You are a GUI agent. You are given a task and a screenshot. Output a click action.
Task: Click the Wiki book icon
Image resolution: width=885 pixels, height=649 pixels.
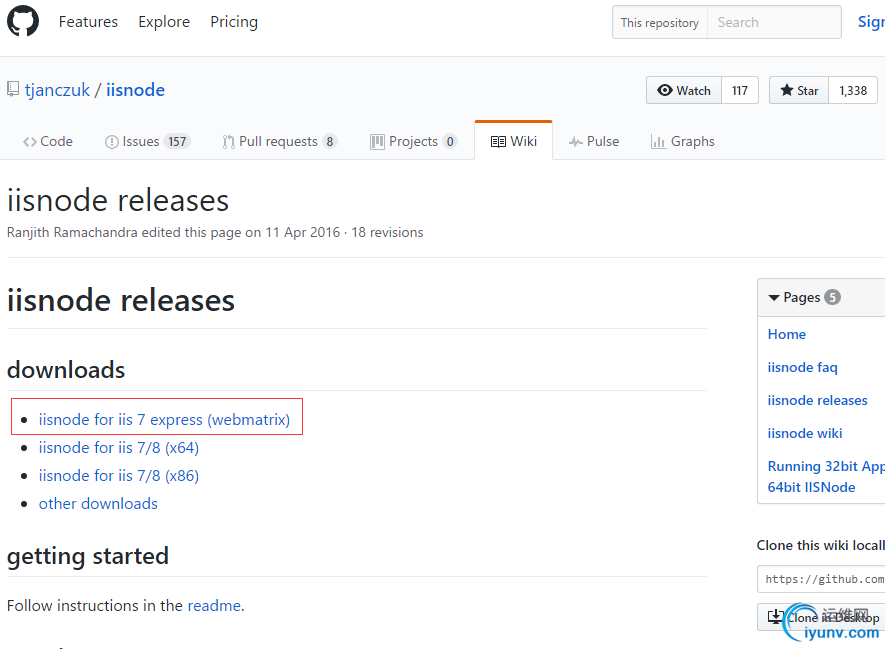498,142
